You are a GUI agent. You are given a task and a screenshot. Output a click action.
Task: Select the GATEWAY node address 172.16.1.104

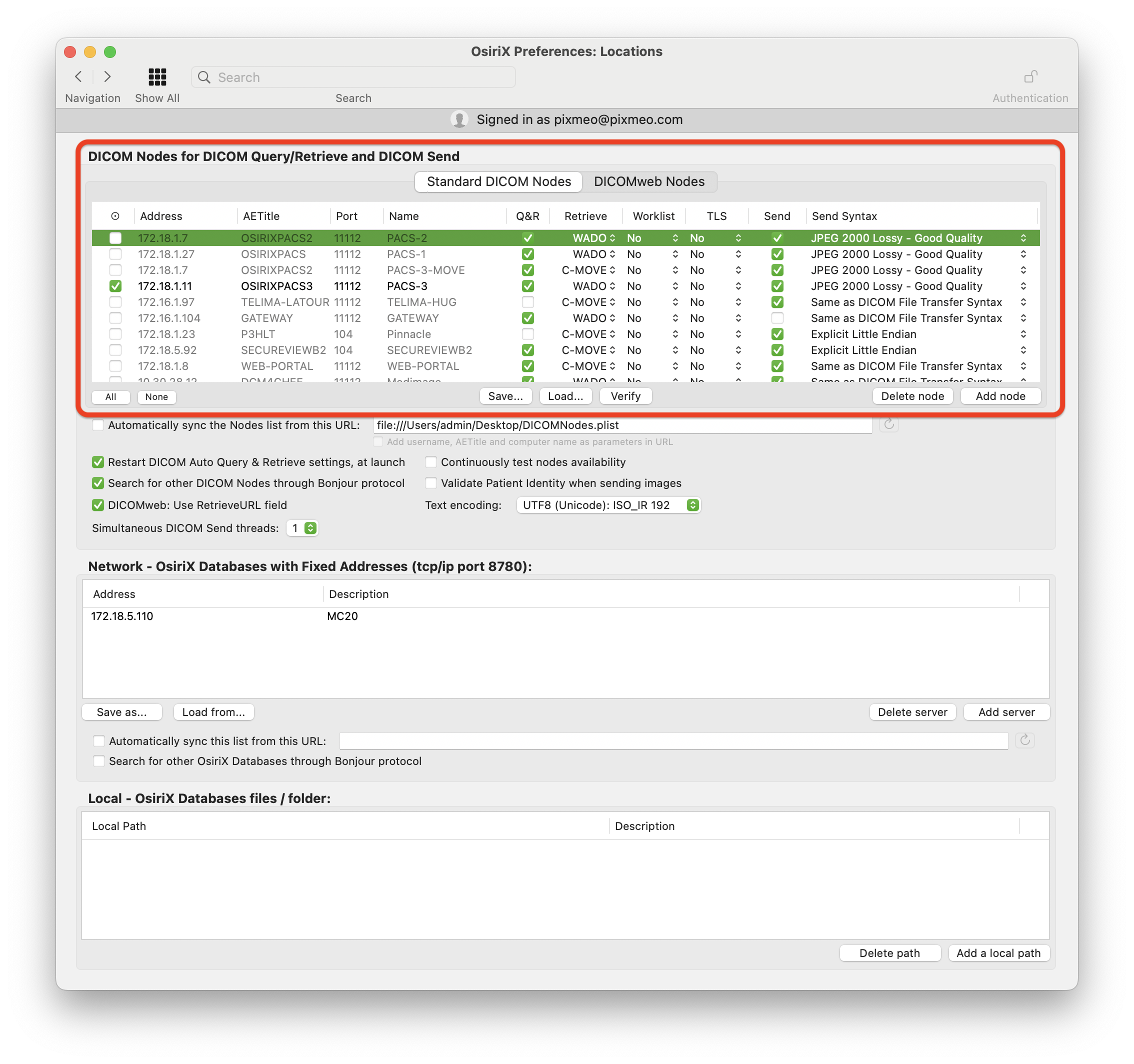point(169,318)
